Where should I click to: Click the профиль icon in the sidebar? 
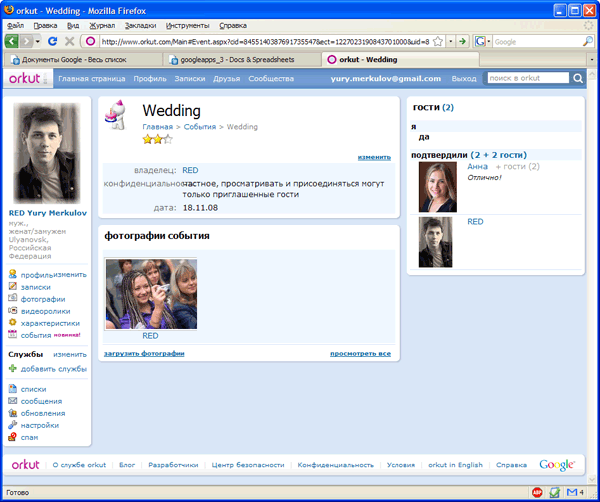13,274
